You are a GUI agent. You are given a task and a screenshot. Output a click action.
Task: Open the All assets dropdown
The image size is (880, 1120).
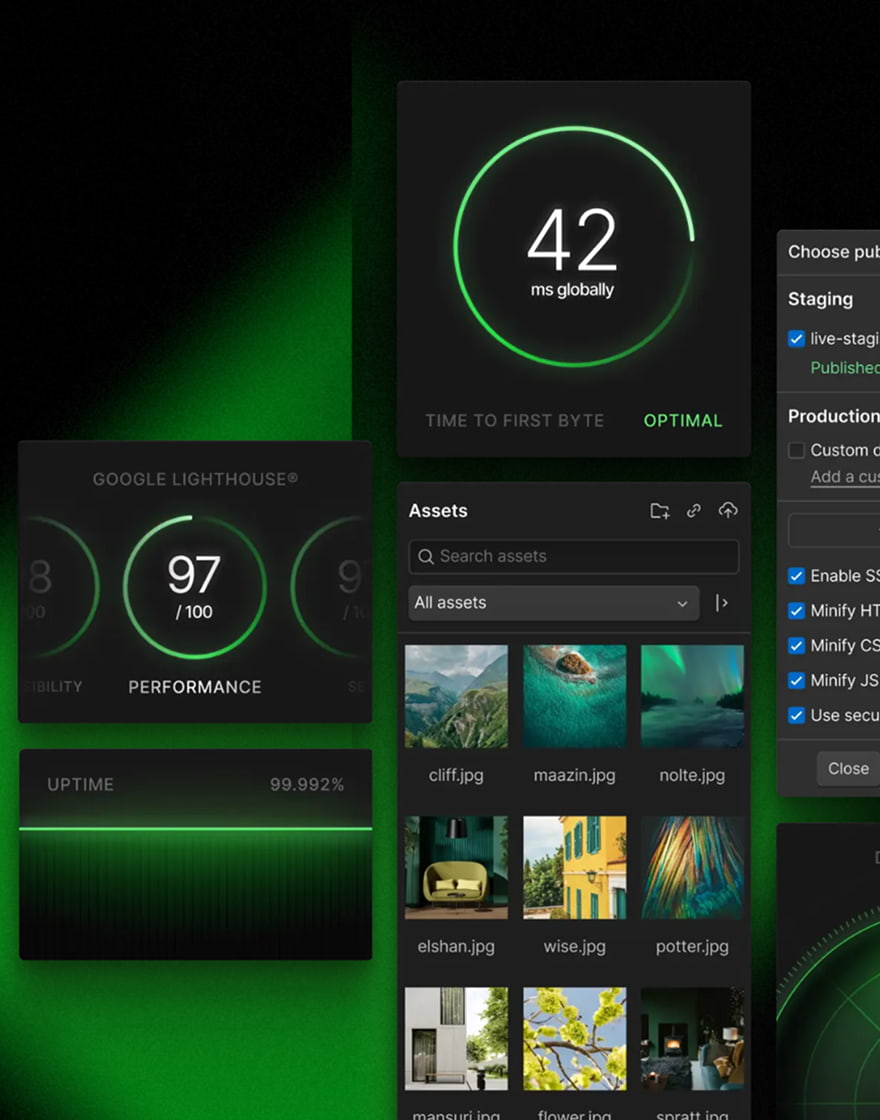pyautogui.click(x=554, y=603)
